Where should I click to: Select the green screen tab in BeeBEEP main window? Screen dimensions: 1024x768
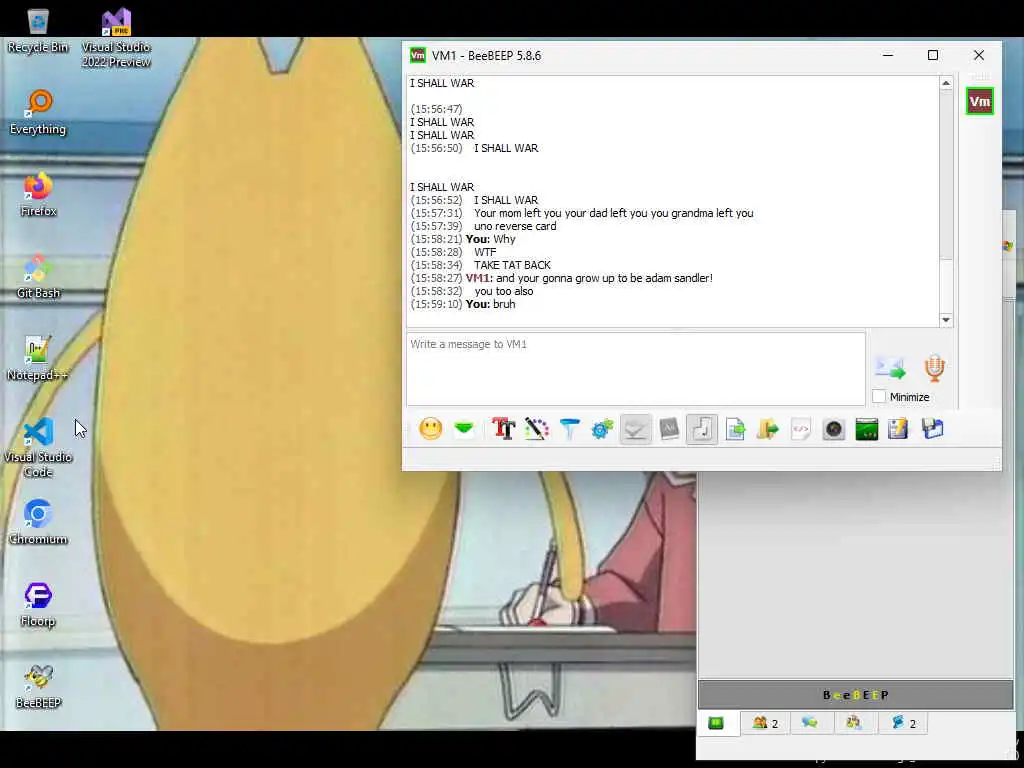click(x=716, y=723)
